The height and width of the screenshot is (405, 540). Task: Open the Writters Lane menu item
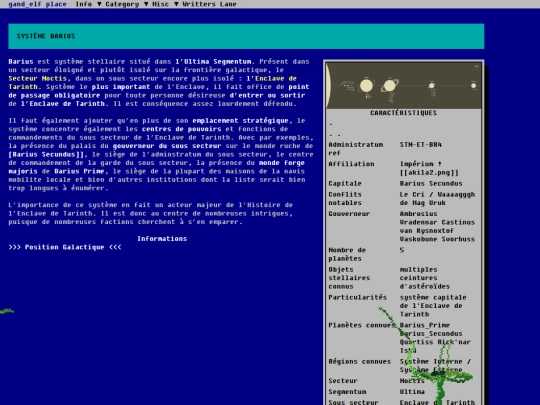(209, 4)
